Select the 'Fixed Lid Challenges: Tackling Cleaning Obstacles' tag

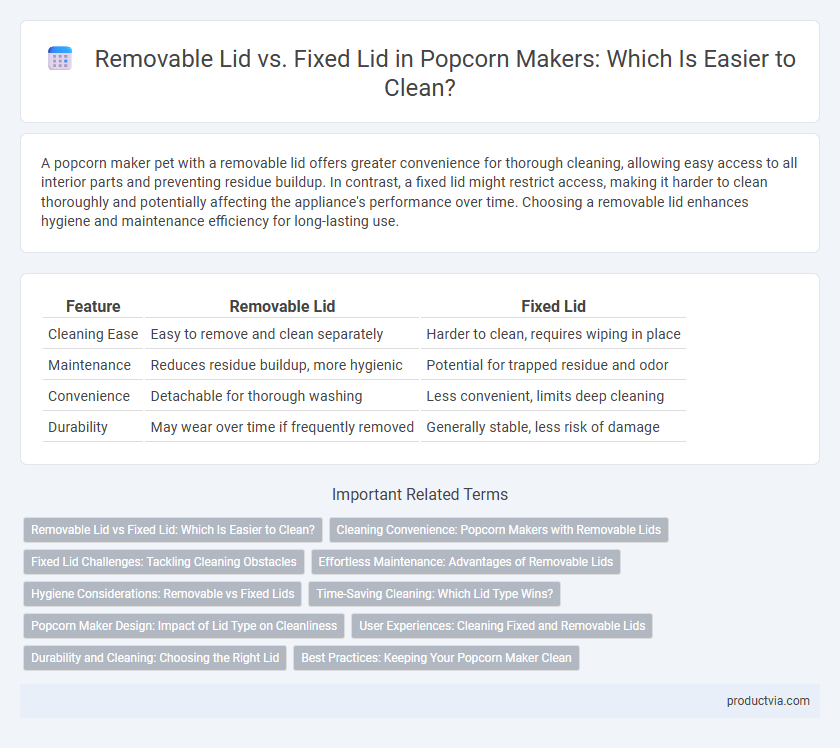pos(163,562)
